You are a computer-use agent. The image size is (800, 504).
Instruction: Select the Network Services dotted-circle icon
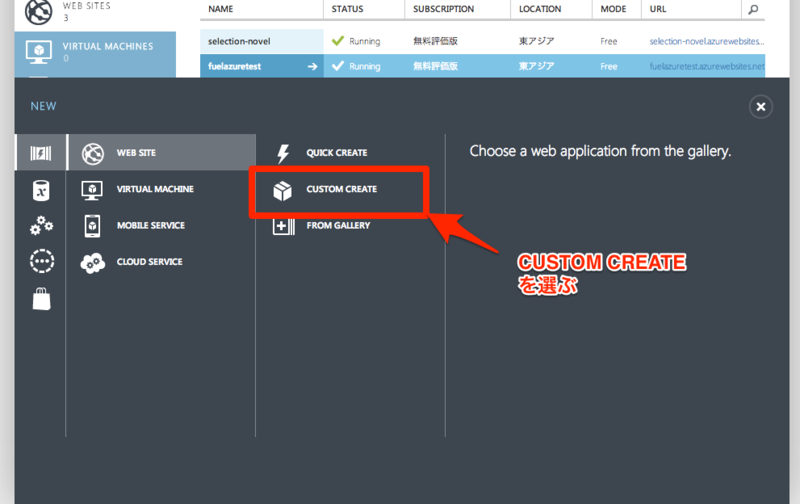42,261
